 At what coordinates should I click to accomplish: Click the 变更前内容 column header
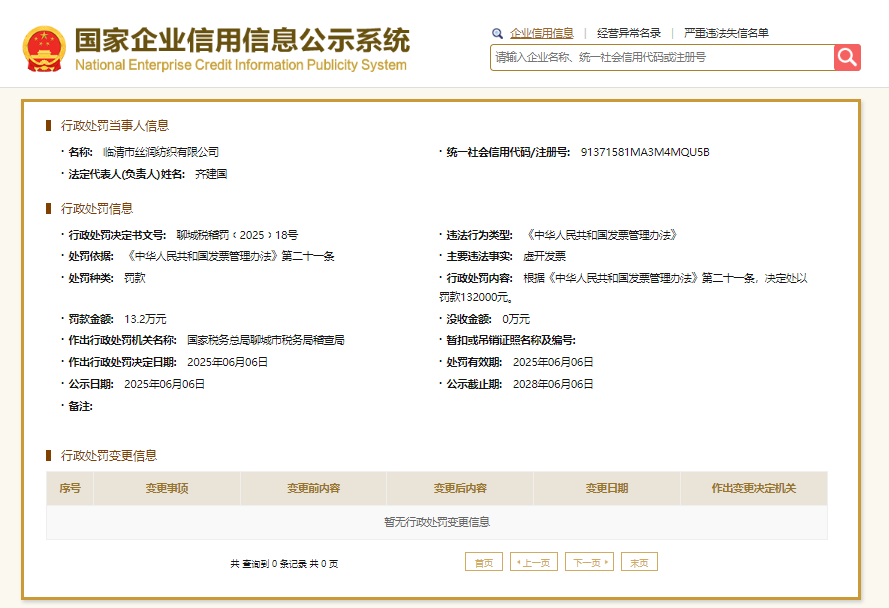click(x=313, y=488)
